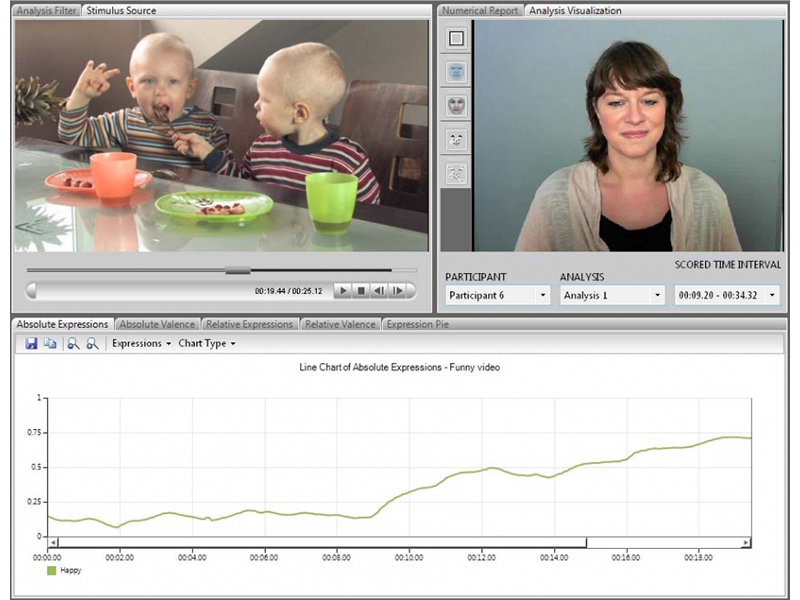Expand the scored time interval dropdown
Image resolution: width=800 pixels, height=600 pixels.
pyautogui.click(x=728, y=295)
